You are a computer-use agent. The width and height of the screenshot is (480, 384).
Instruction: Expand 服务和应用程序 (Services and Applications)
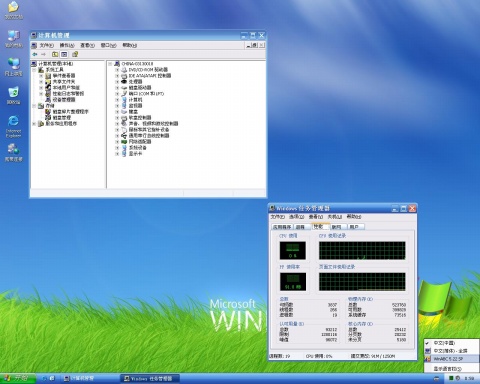tap(34, 124)
